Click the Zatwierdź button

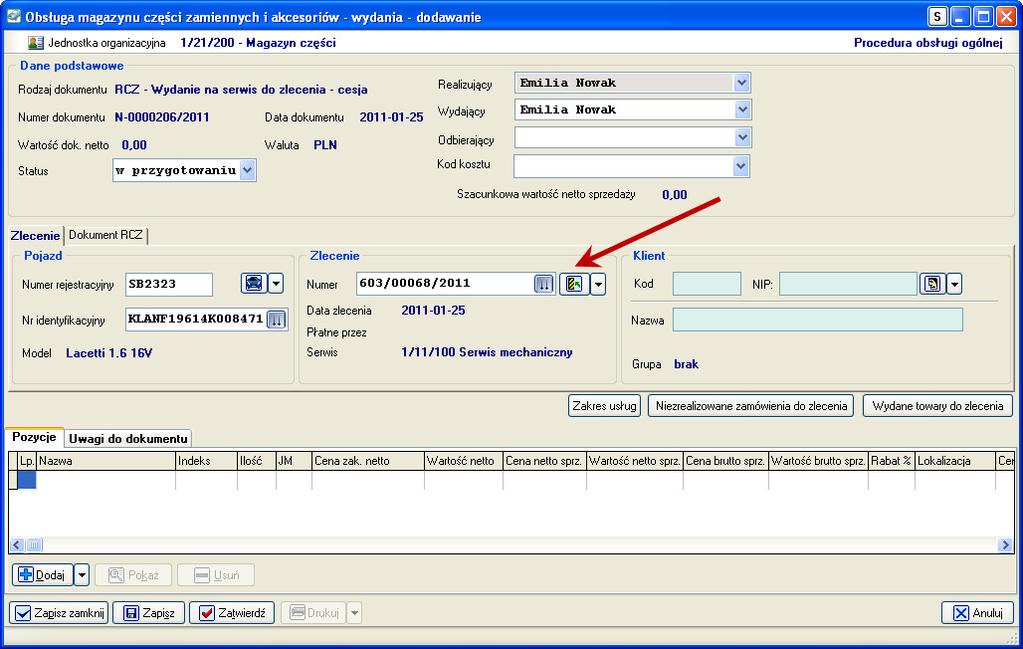[232, 612]
